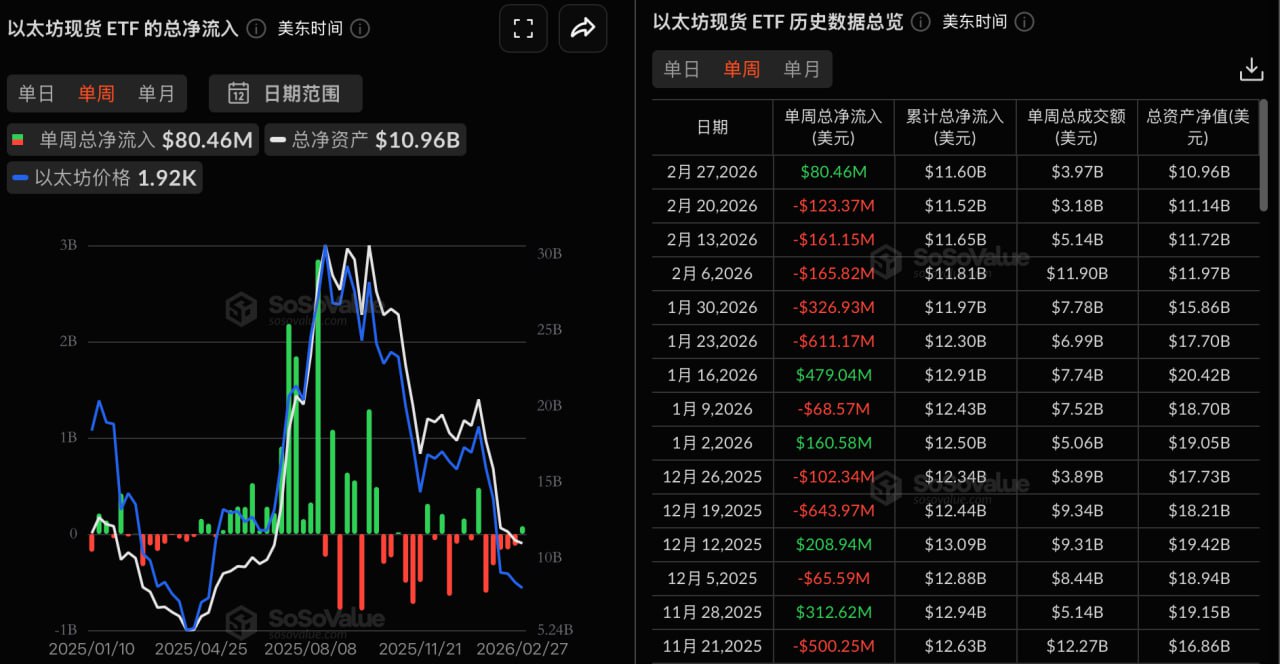Screen dimensions: 1280x664
Task: Switch the history table to 单月 view
Action: tap(802, 69)
